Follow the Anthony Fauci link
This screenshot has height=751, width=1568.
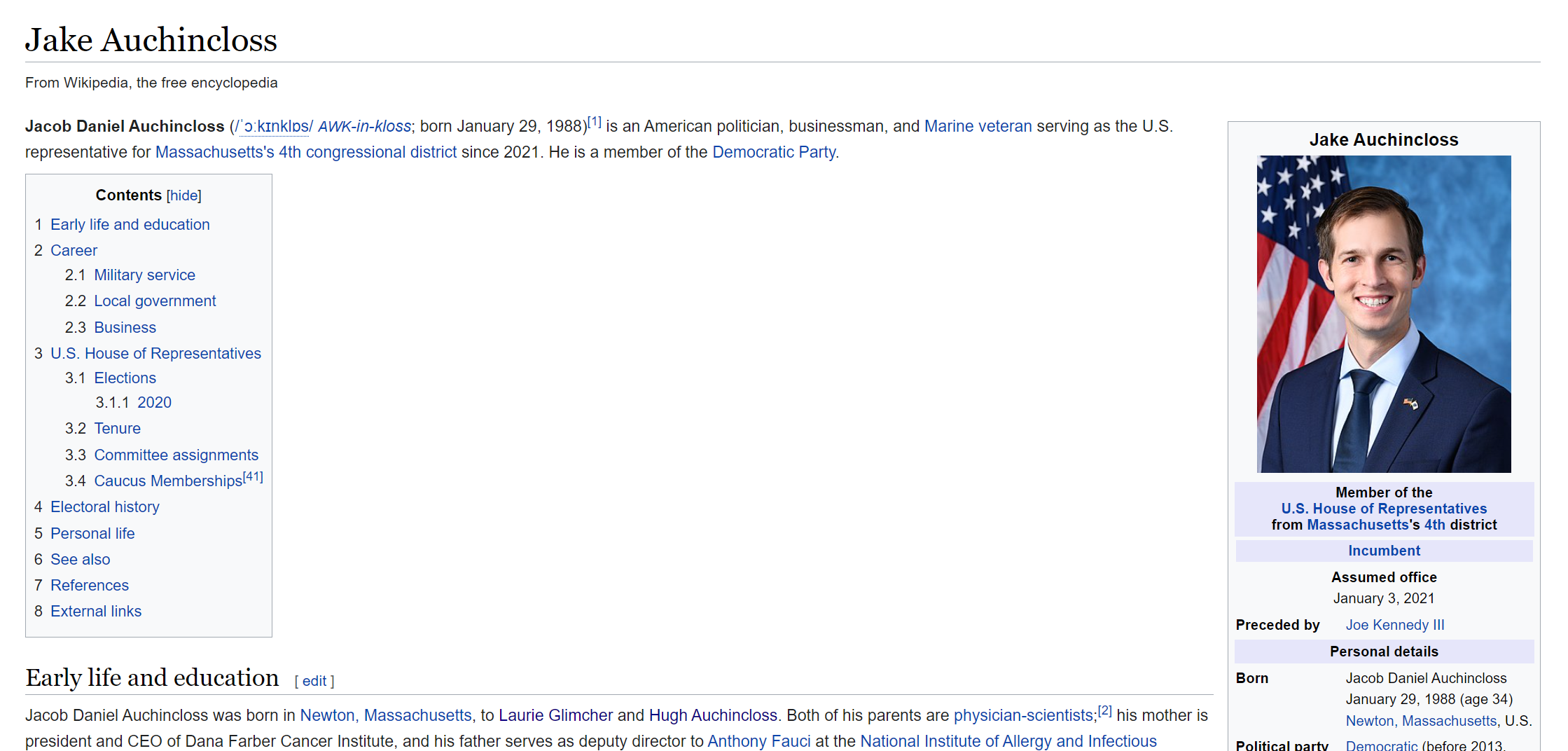point(758,741)
